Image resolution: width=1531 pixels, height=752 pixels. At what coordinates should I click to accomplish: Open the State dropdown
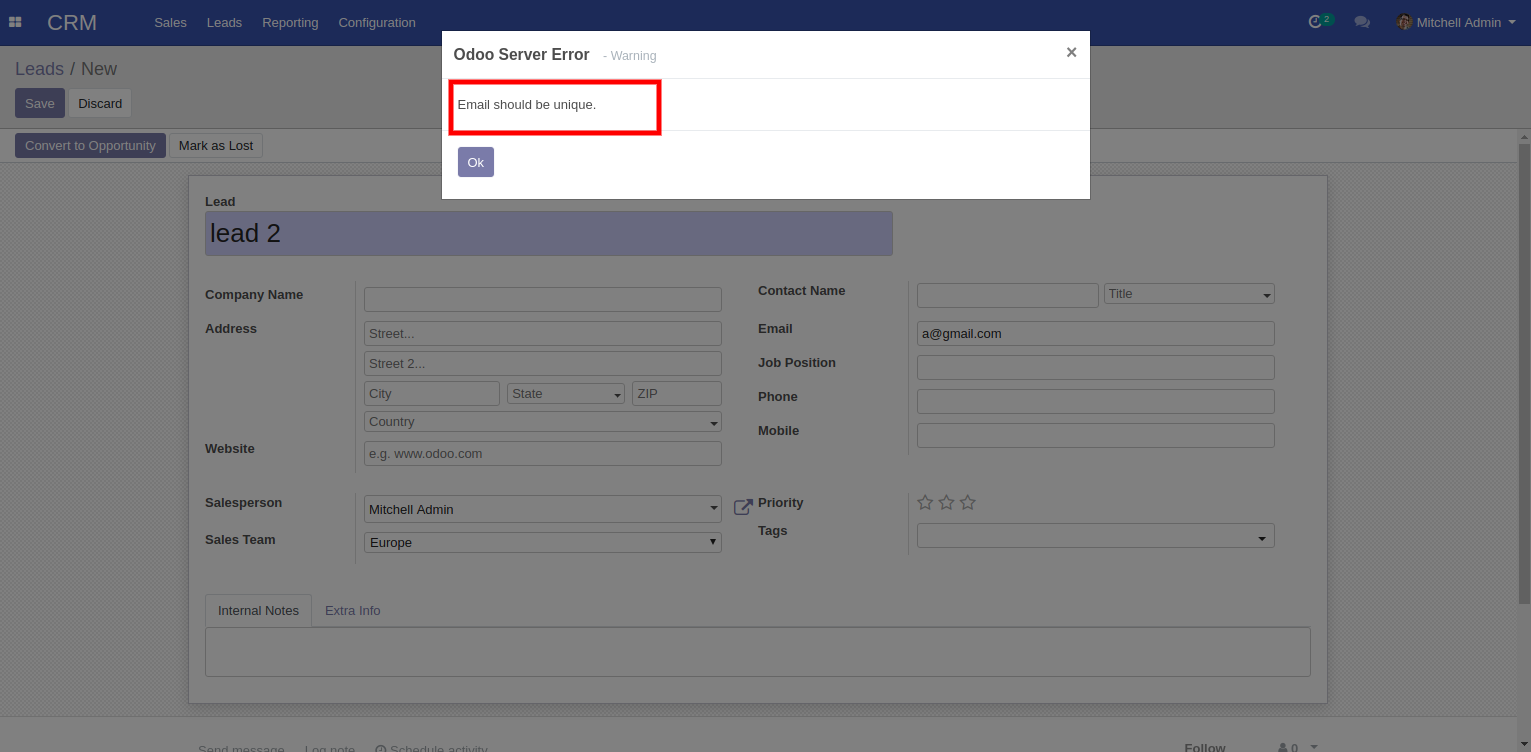(566, 393)
